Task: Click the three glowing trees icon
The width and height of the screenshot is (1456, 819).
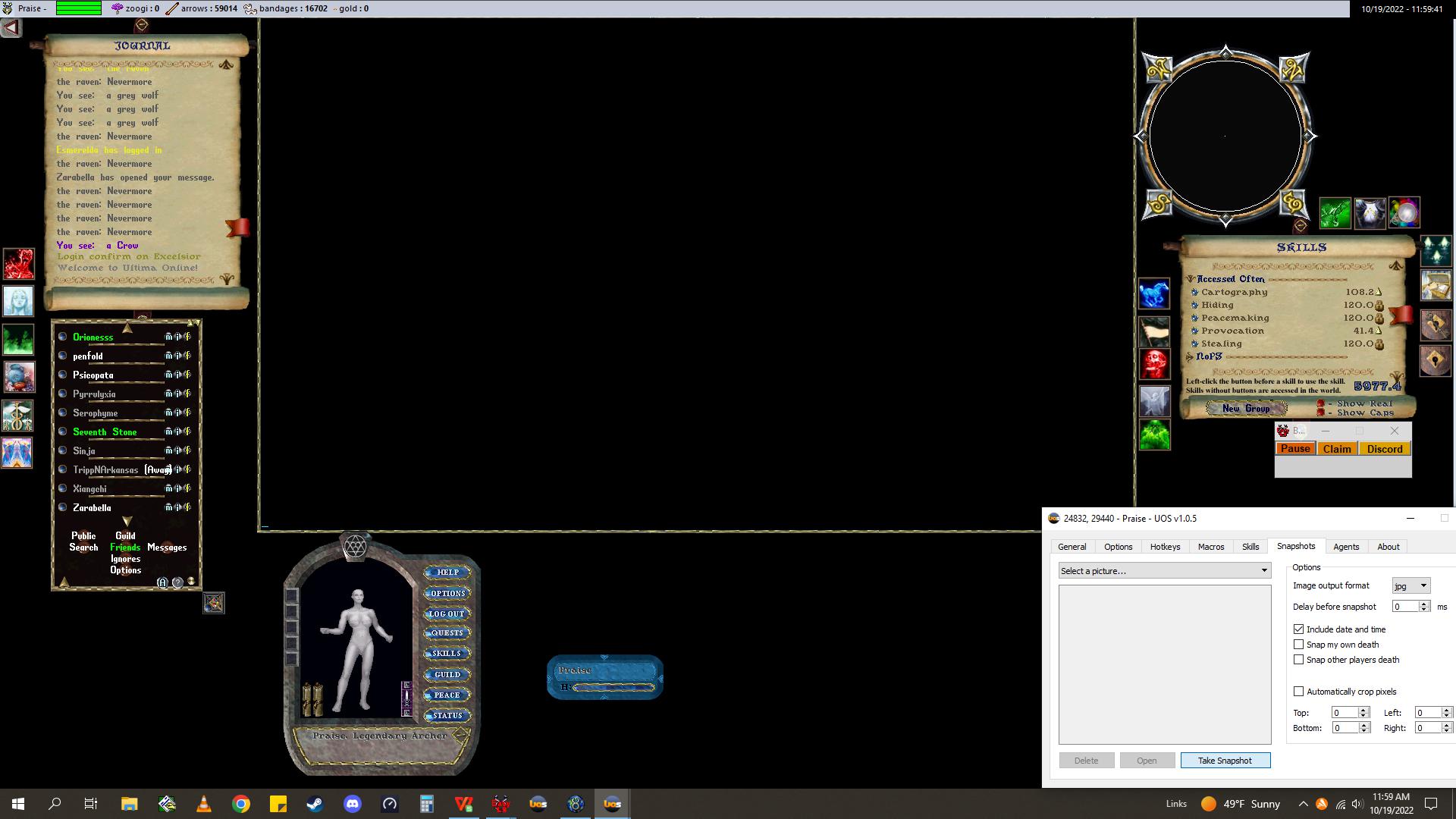Action: [1436, 250]
